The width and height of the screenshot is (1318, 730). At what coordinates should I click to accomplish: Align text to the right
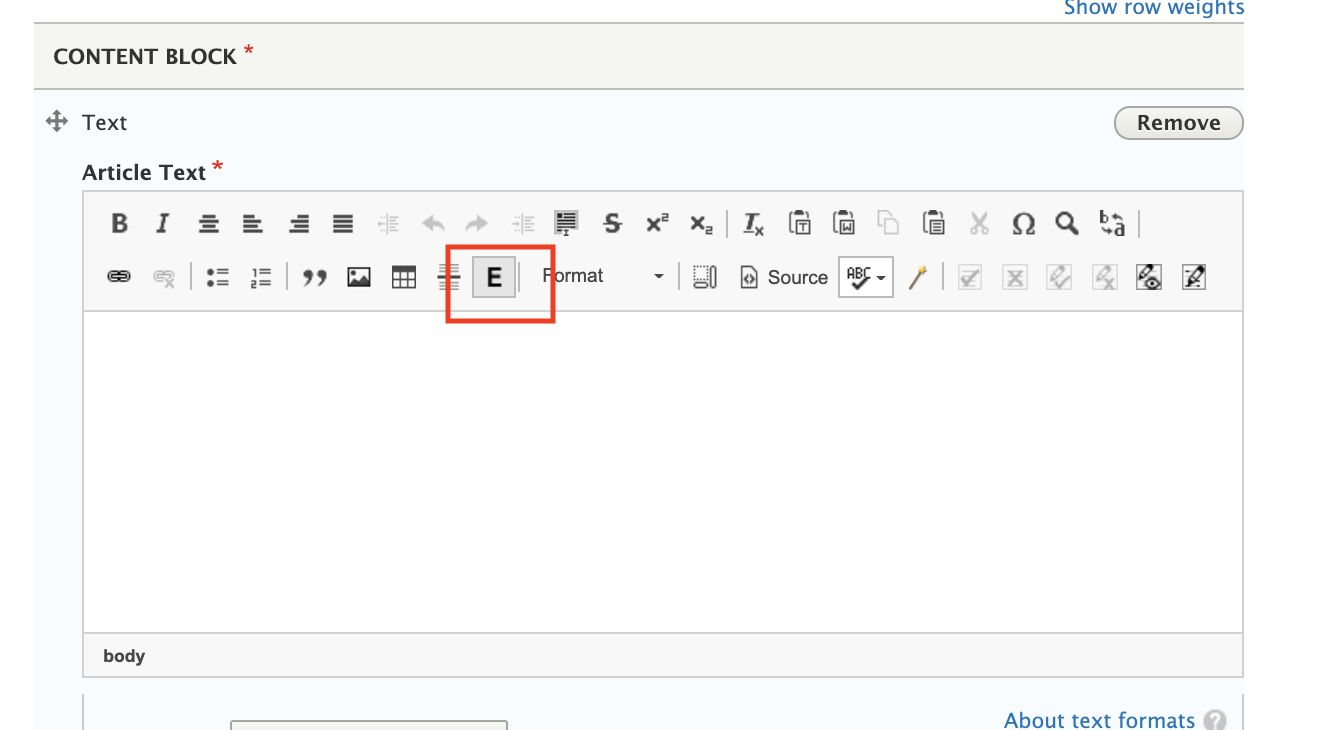[298, 223]
